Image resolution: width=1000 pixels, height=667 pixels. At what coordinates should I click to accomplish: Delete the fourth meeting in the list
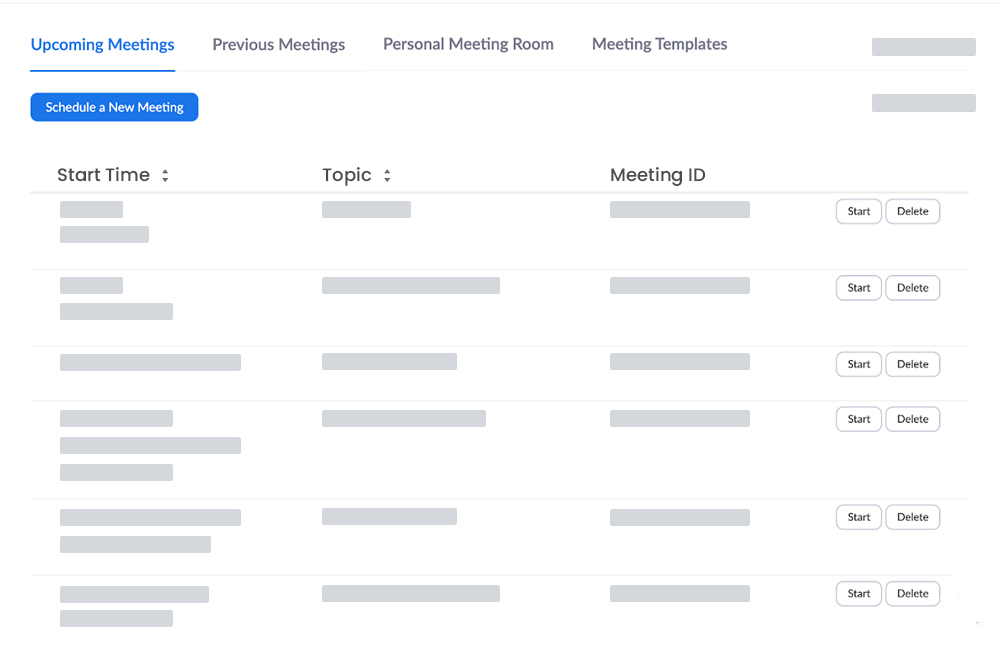coord(912,418)
